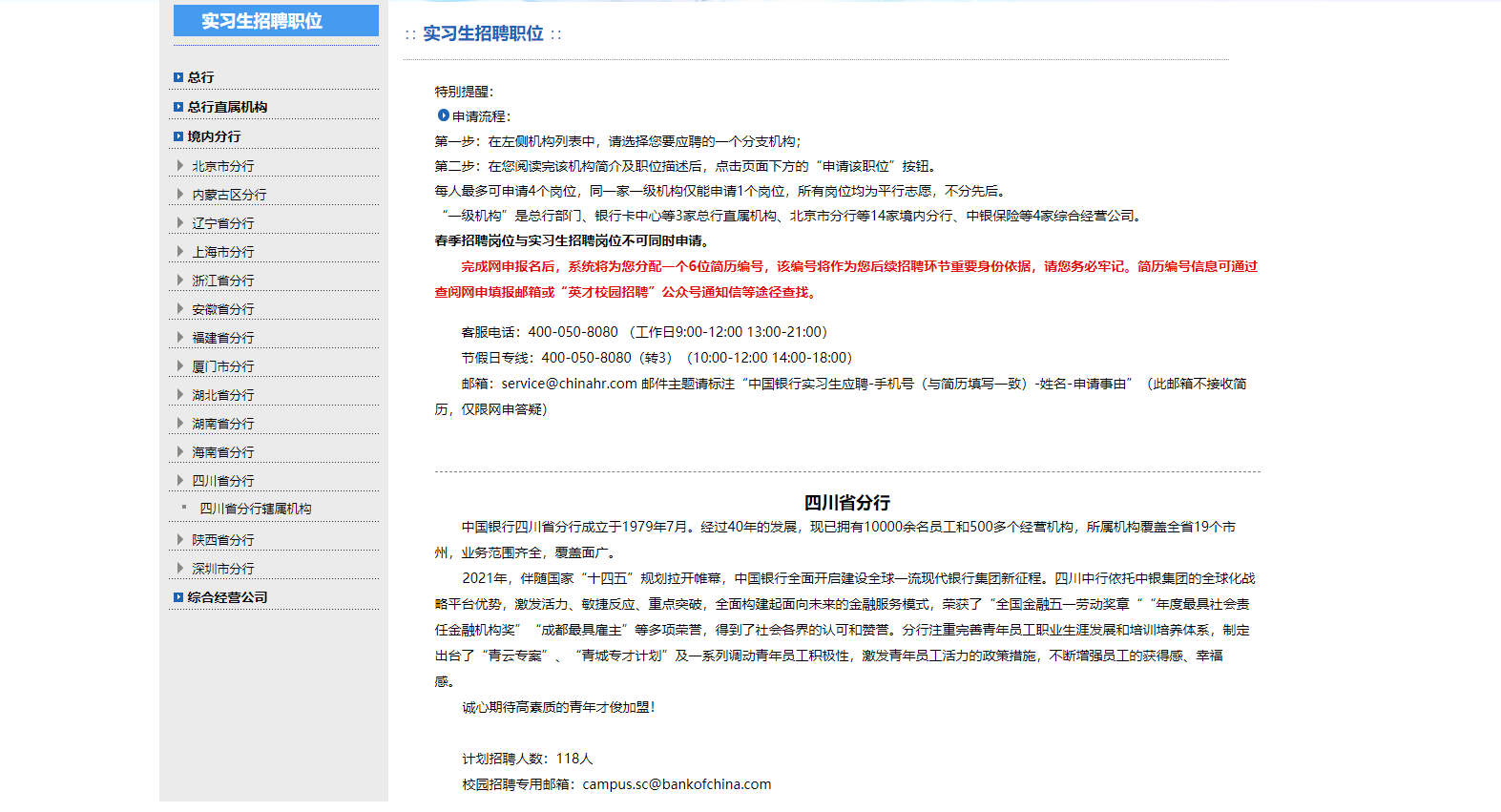1501x812 pixels.
Task: Expand the arrow next to 湖北省分行
Action: pos(180,394)
